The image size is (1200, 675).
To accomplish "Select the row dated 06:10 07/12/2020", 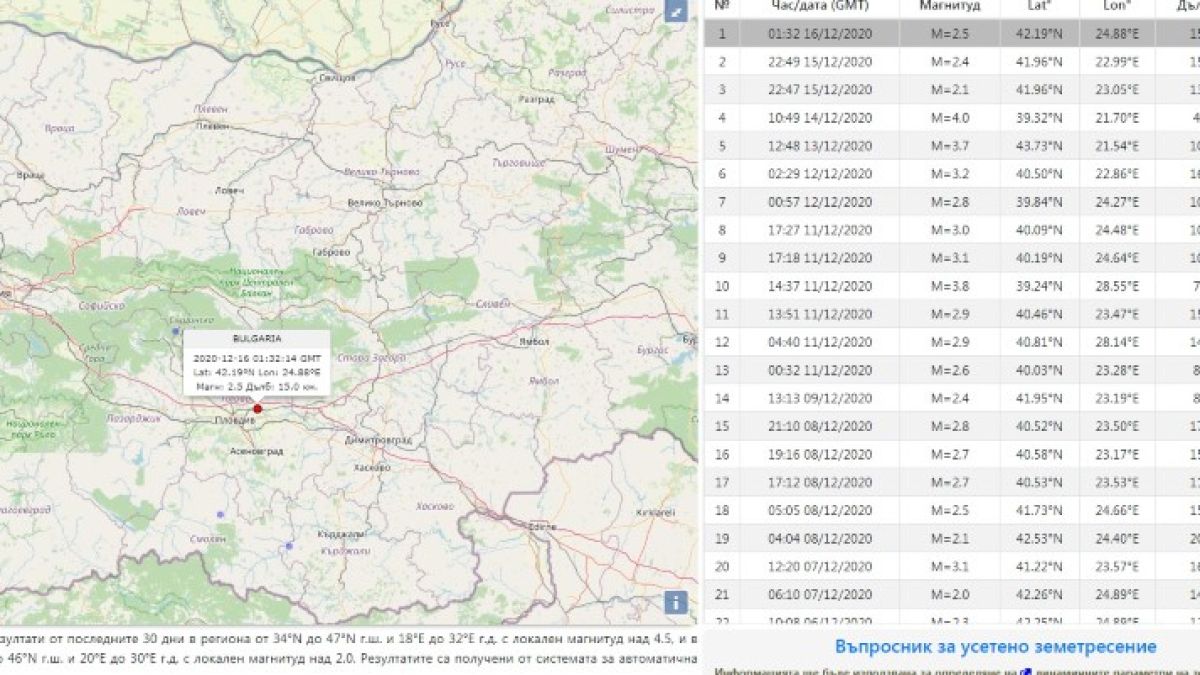I will coord(952,593).
